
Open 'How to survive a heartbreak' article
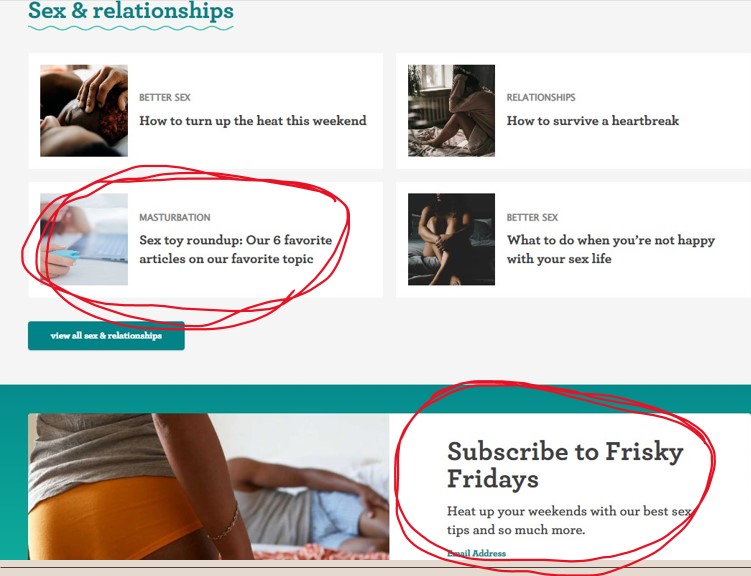[592, 121]
